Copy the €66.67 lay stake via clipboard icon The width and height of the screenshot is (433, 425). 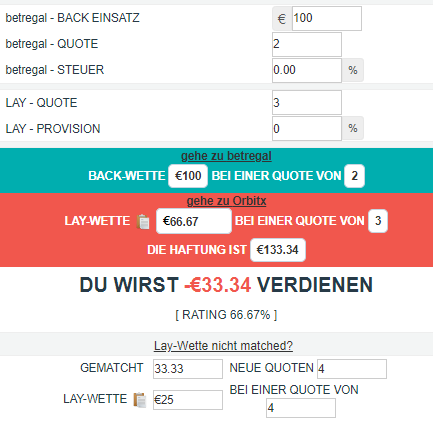143,221
